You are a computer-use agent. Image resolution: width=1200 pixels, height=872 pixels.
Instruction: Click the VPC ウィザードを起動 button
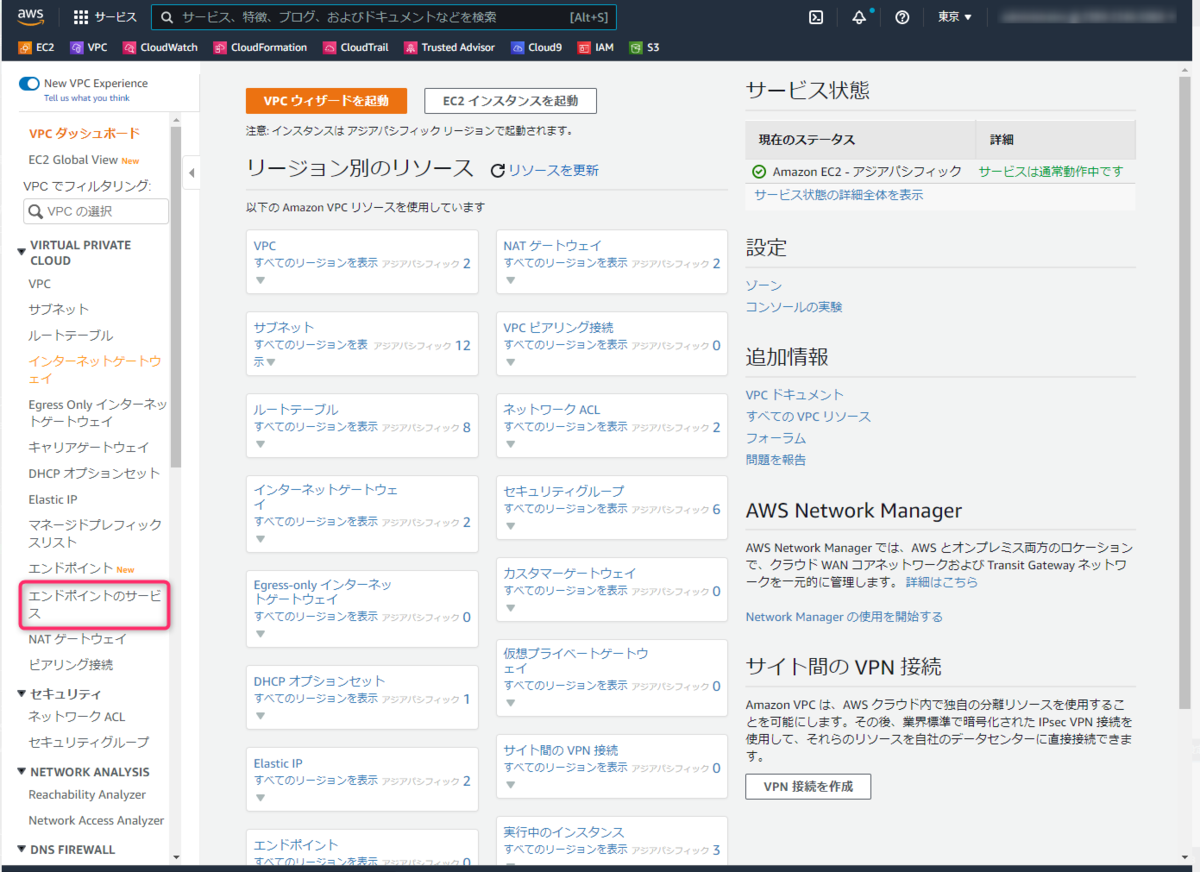(x=326, y=101)
